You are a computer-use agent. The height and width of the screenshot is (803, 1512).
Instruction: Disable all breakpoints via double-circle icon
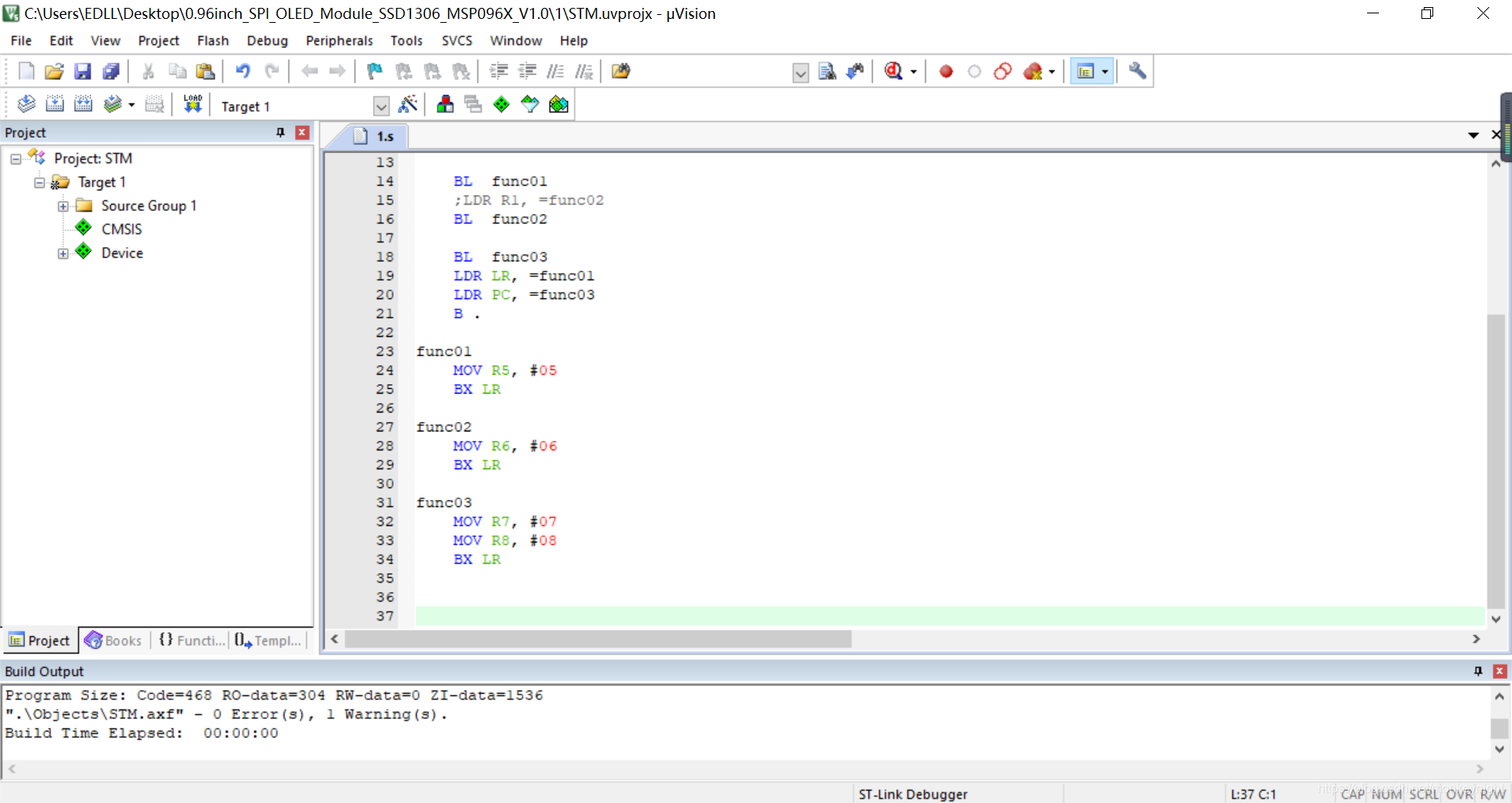coord(1002,72)
